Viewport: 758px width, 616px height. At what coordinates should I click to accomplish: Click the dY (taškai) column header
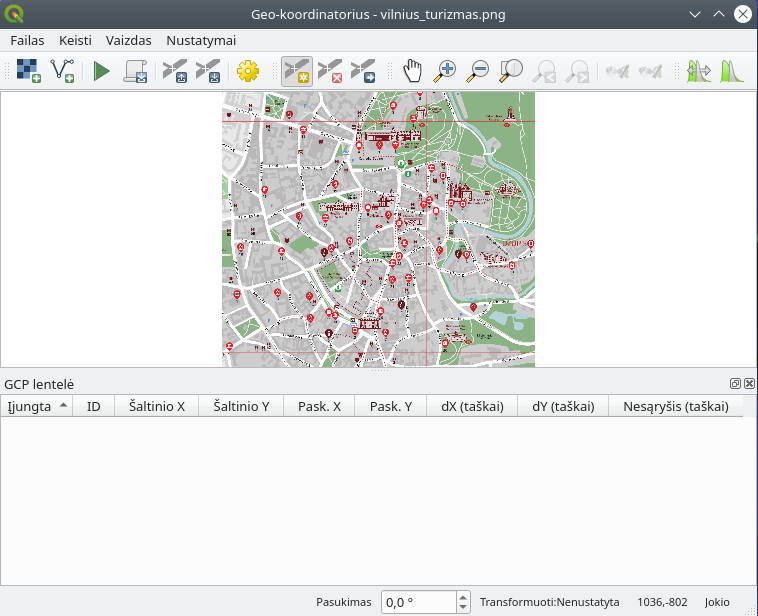pos(563,406)
